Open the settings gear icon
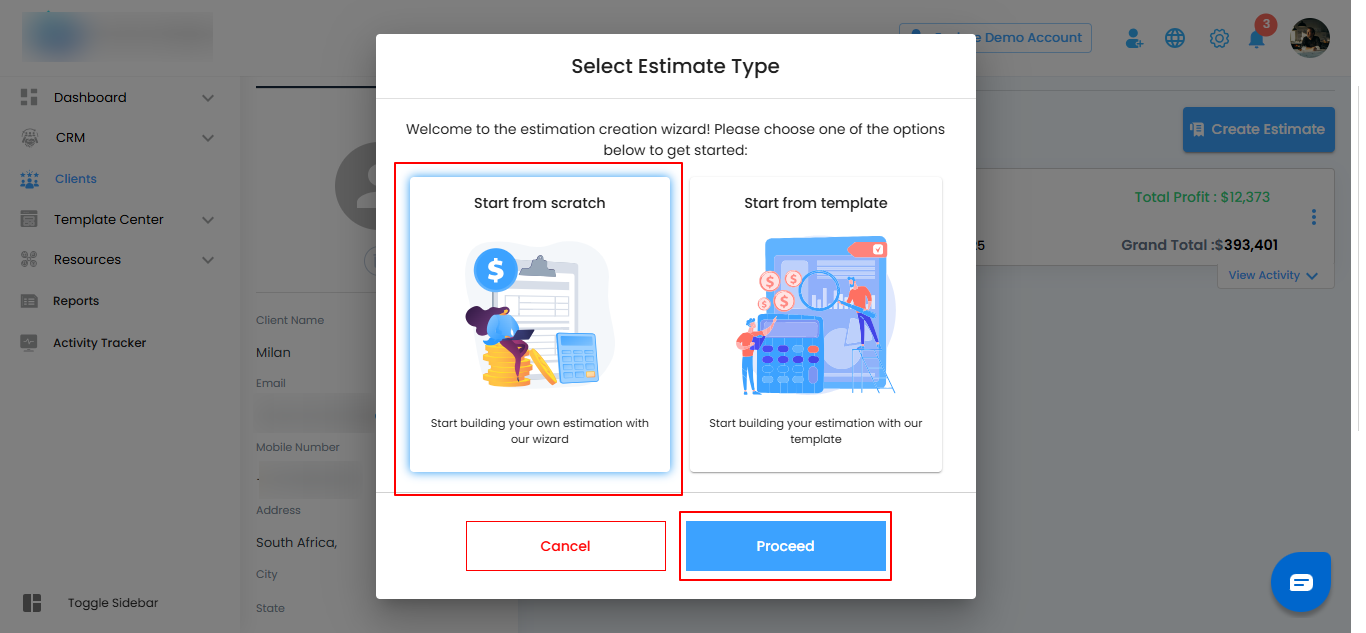 (1219, 39)
